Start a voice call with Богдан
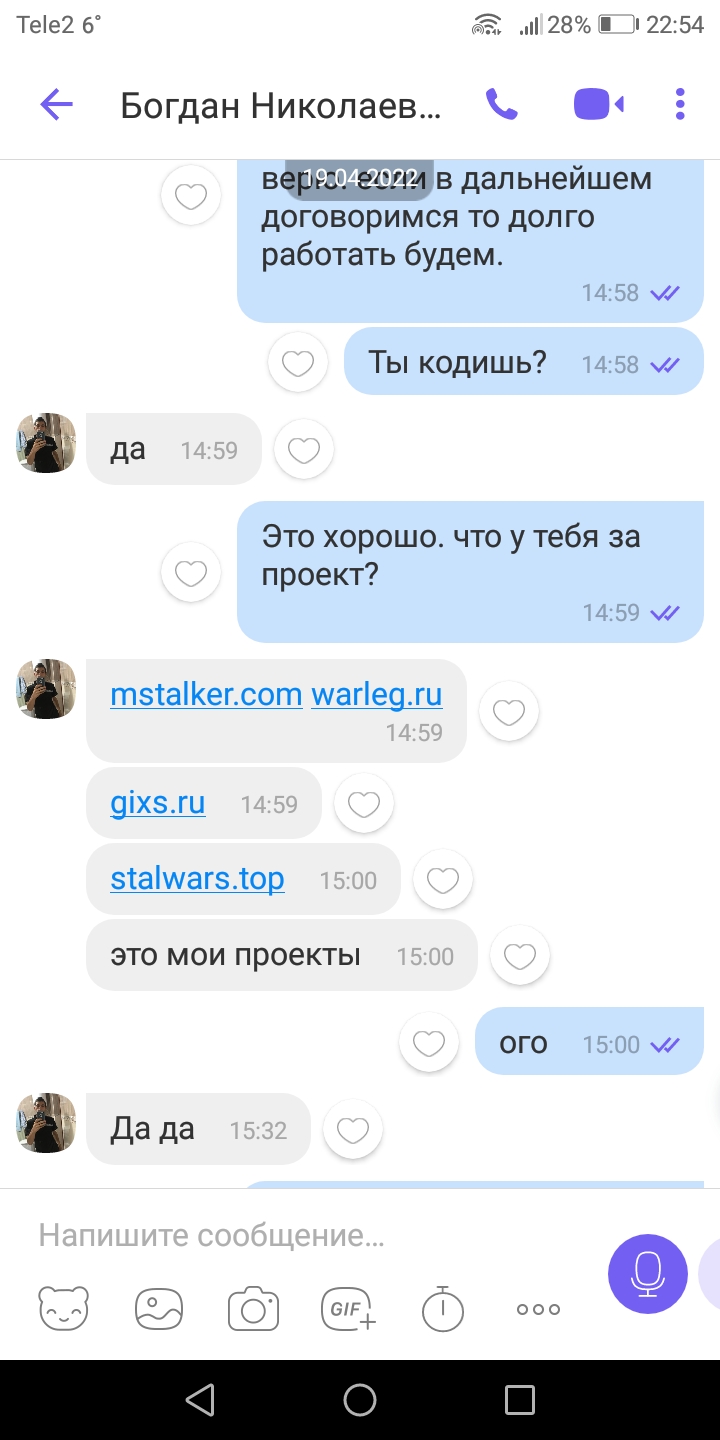The height and width of the screenshot is (1440, 720). [x=501, y=104]
